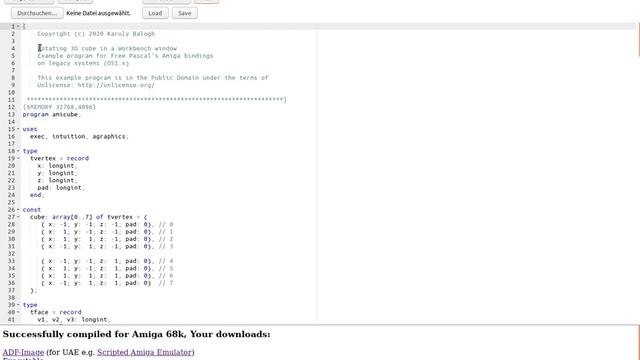The width and height of the screenshot is (640, 360).
Task: Click the Save button
Action: pyautogui.click(x=184, y=13)
